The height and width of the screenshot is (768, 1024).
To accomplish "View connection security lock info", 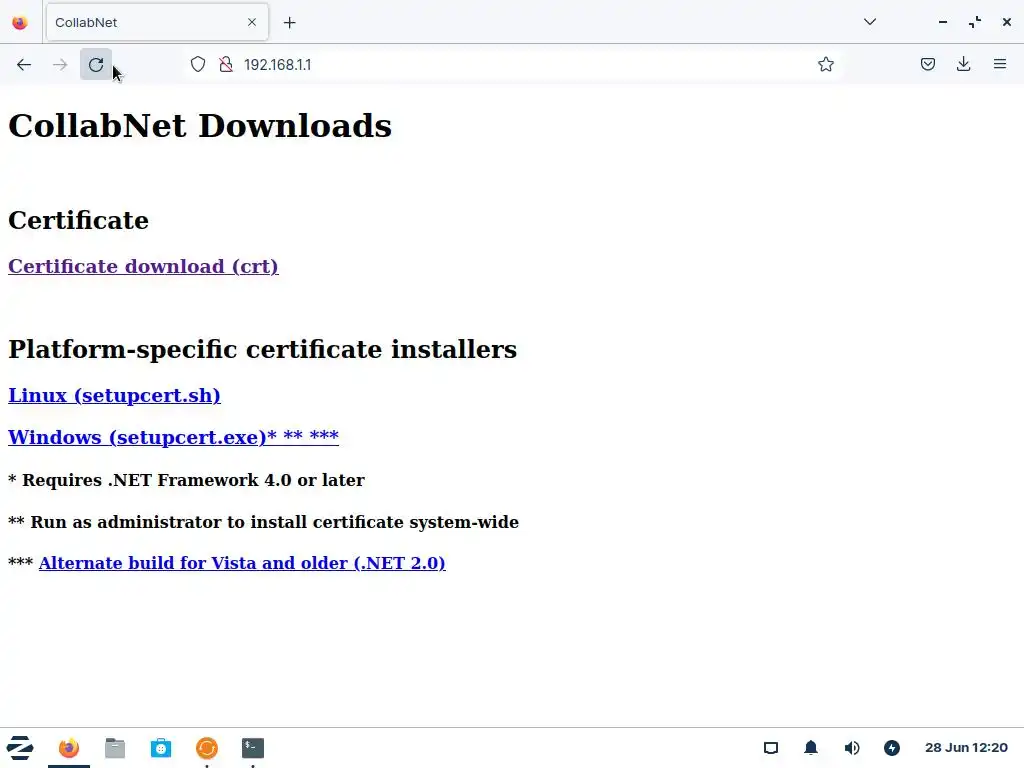I will 226,65.
